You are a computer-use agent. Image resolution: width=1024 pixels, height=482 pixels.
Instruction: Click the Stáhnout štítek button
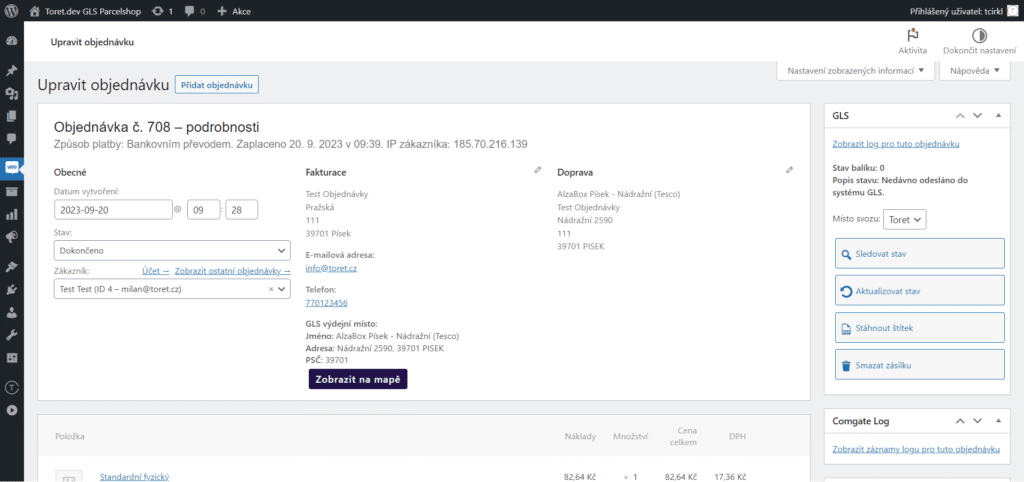(x=920, y=328)
